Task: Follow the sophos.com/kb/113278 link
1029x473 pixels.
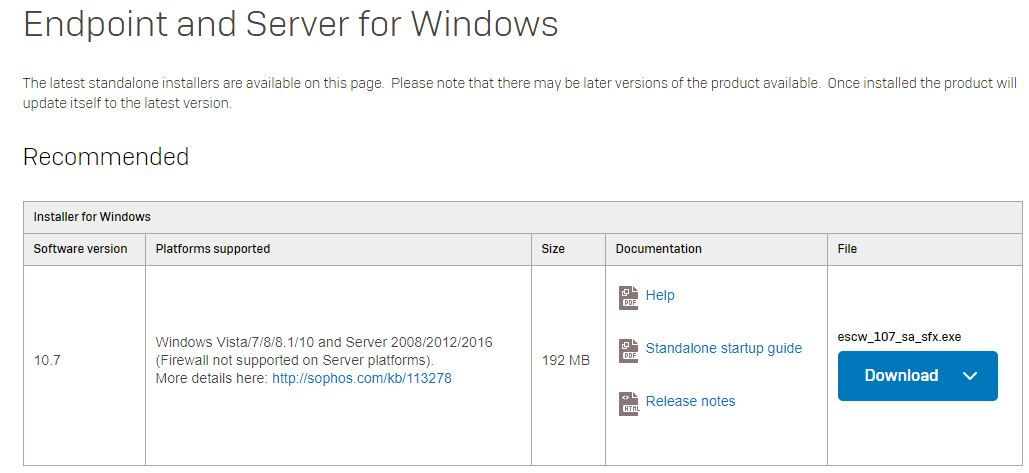Action: coord(362,378)
